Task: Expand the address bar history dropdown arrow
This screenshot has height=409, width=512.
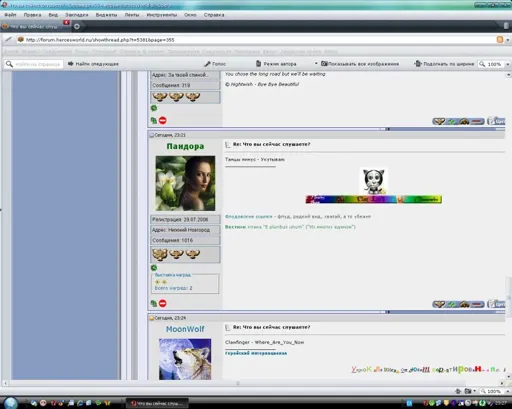Action: coord(508,40)
